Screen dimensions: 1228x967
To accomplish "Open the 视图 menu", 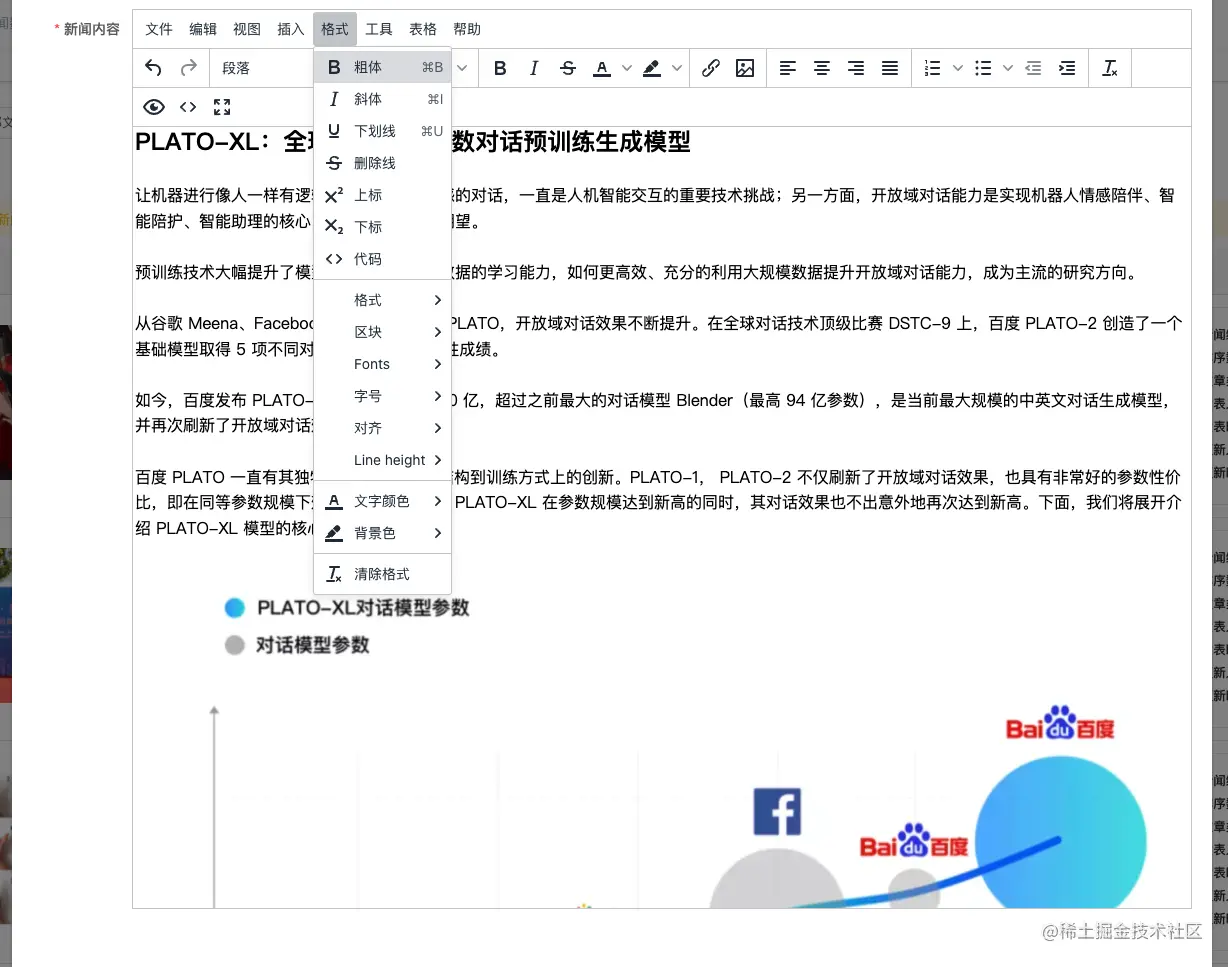I will click(247, 29).
